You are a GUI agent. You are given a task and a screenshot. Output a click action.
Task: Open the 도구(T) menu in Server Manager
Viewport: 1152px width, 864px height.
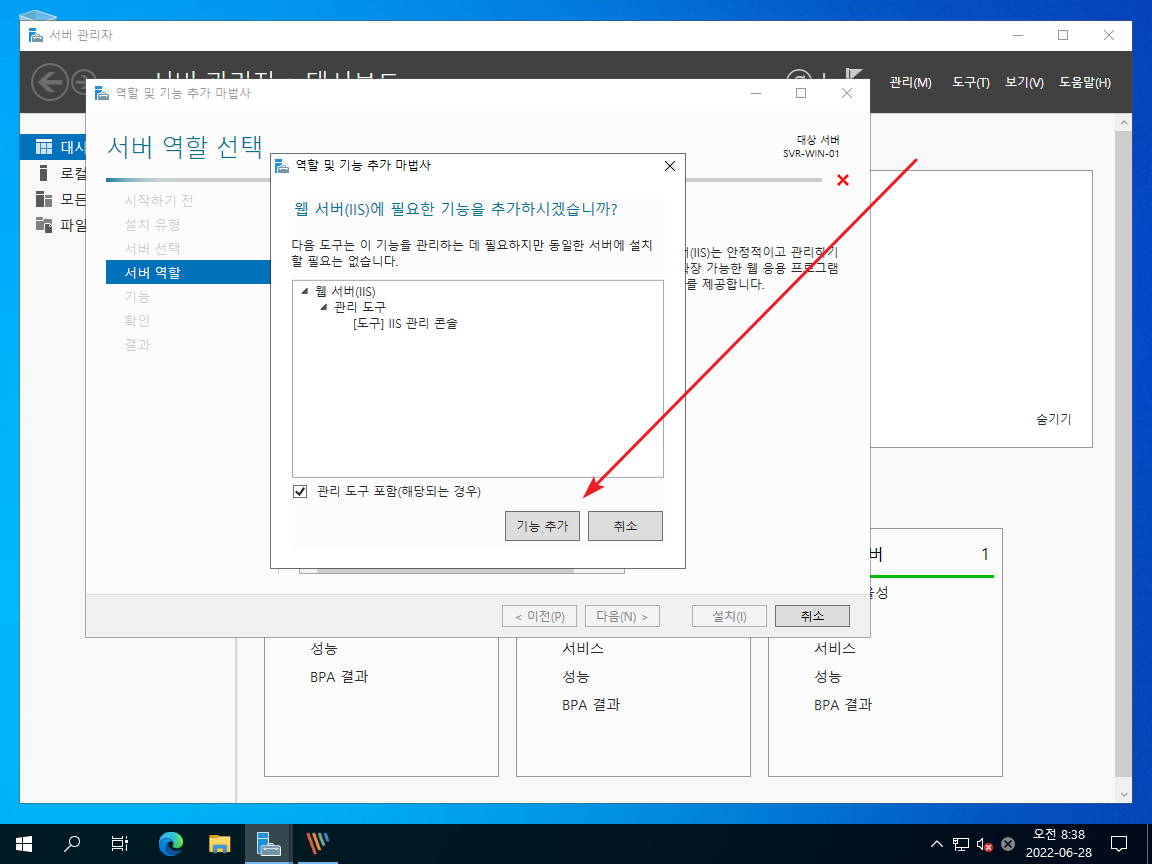tap(971, 82)
